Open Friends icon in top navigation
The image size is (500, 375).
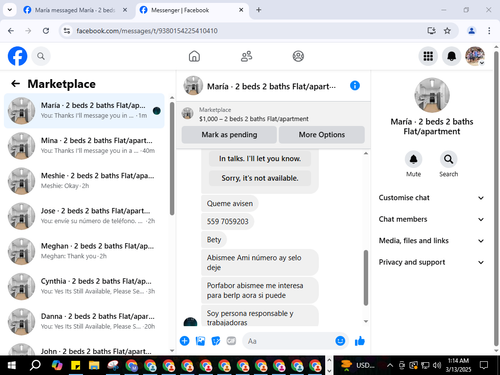[x=246, y=56]
